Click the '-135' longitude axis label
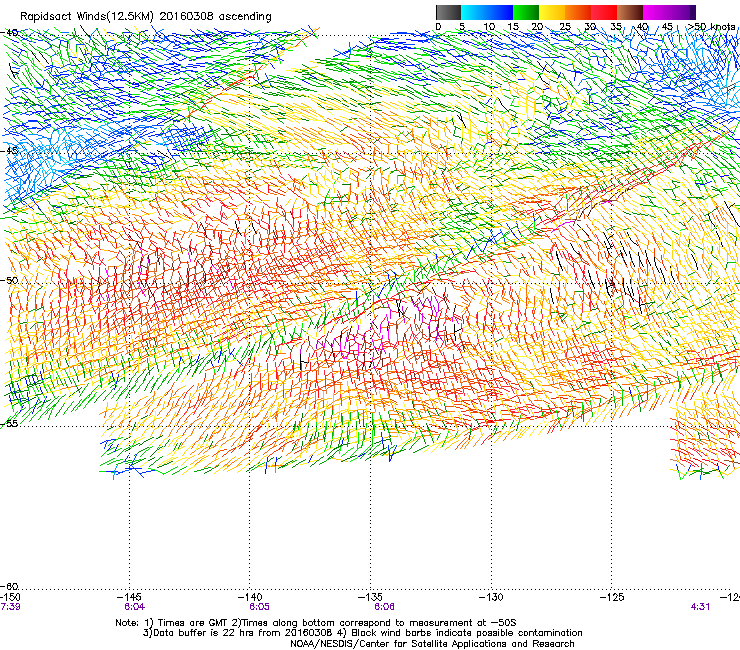This screenshot has width=740, height=650. coord(370,597)
